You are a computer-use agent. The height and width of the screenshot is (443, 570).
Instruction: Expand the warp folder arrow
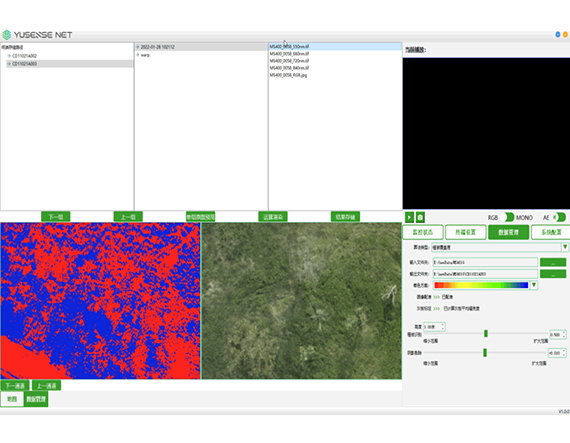tap(138, 55)
